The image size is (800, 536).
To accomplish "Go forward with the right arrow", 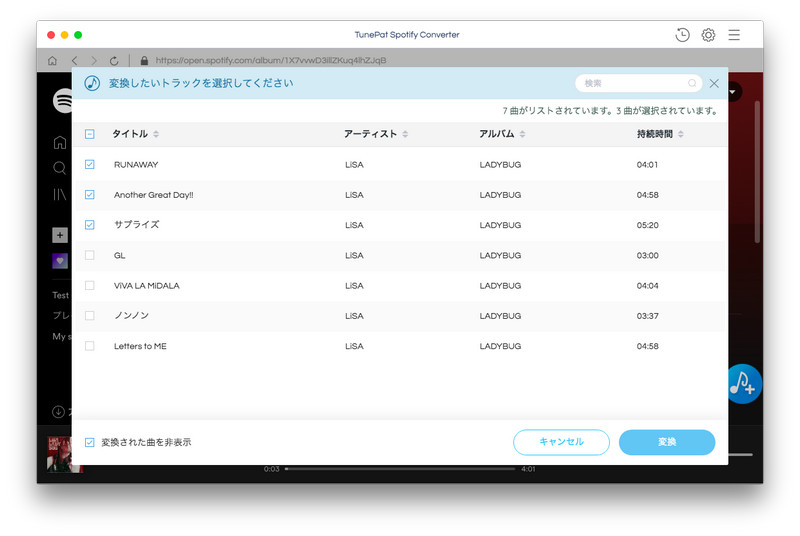I will (x=94, y=60).
